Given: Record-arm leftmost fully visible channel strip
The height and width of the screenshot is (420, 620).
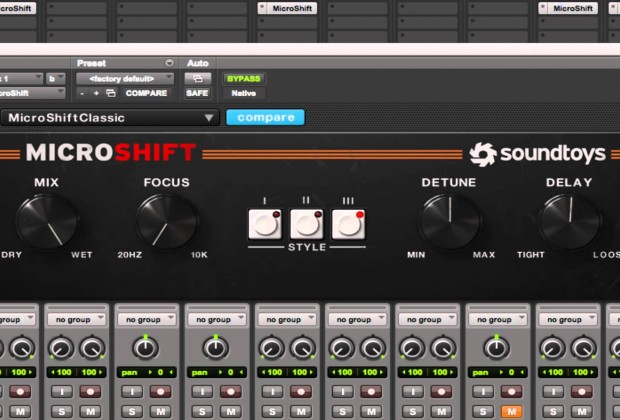Looking at the screenshot, I should [x=91, y=392].
